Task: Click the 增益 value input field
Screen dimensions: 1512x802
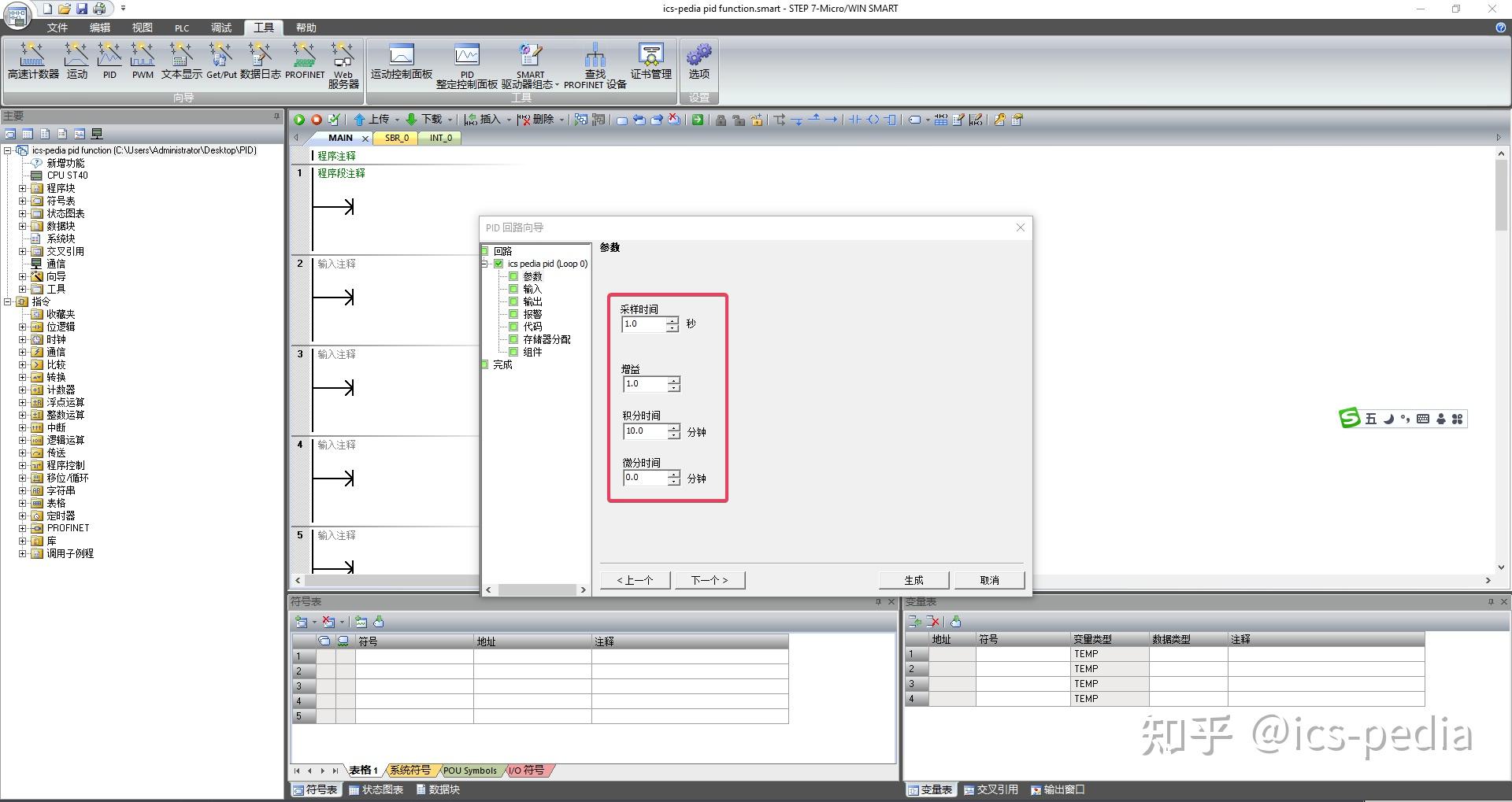Action: click(x=645, y=384)
